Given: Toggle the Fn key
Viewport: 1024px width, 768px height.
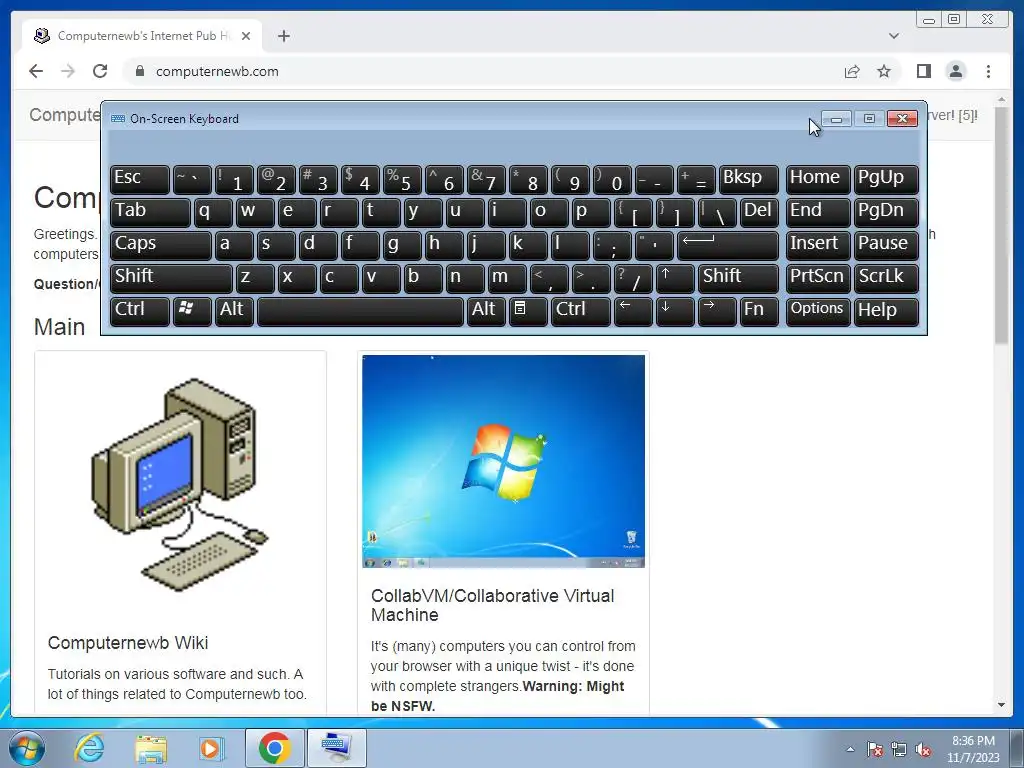Looking at the screenshot, I should pos(759,311).
